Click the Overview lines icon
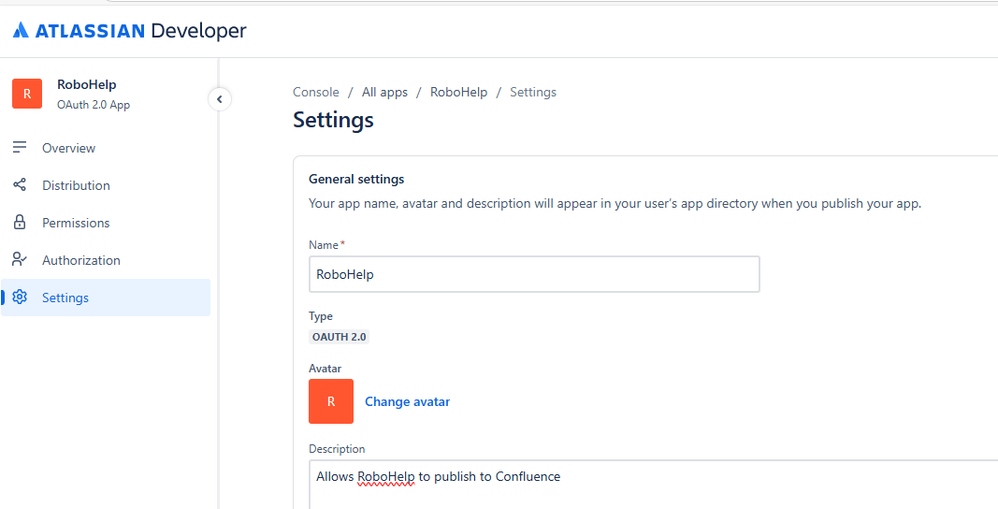The height and width of the screenshot is (509, 998). pos(19,148)
